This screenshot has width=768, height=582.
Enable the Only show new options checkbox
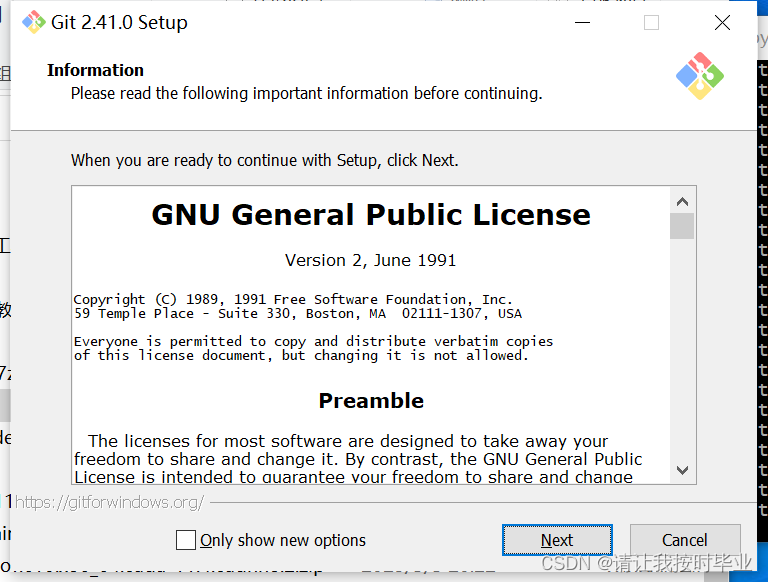coord(186,540)
